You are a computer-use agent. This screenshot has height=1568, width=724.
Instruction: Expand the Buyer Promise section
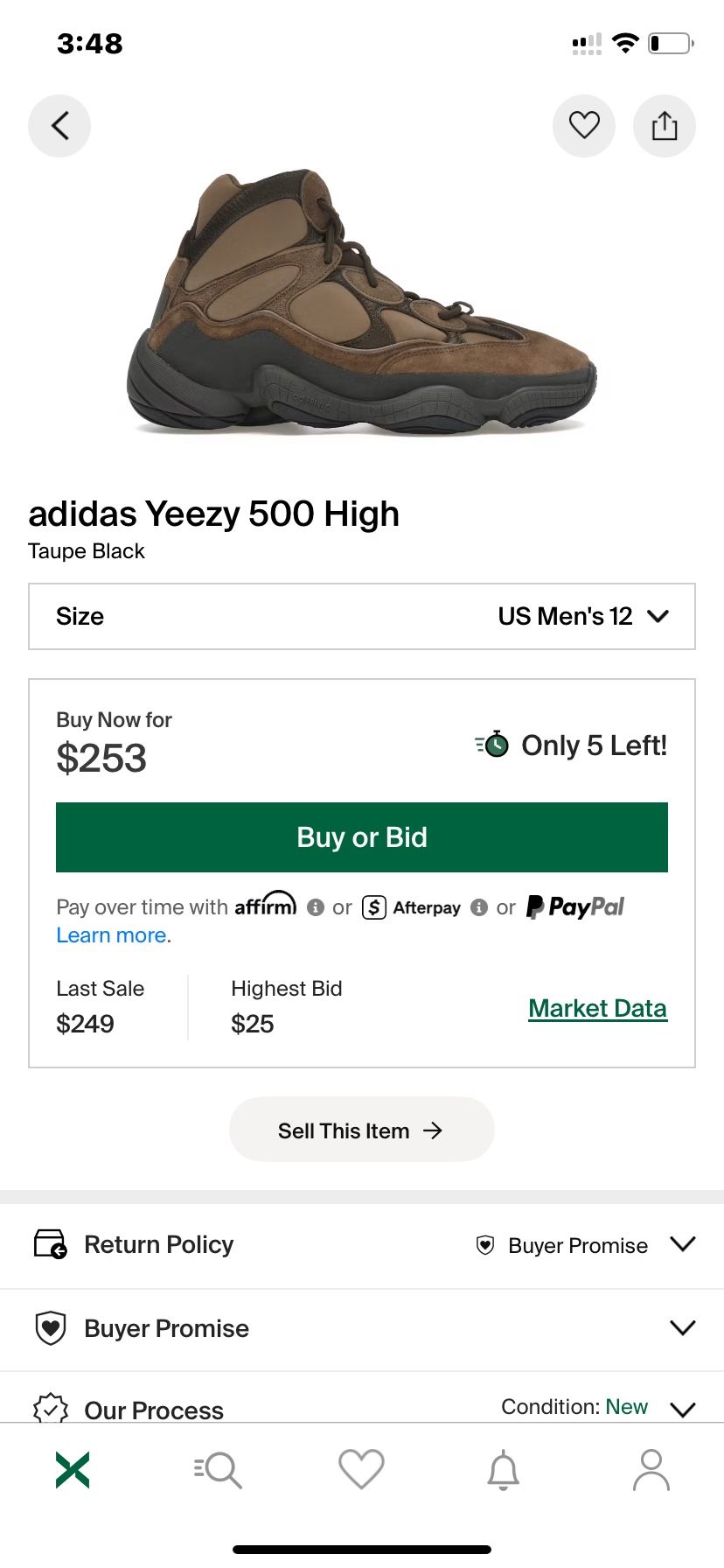[362, 1328]
